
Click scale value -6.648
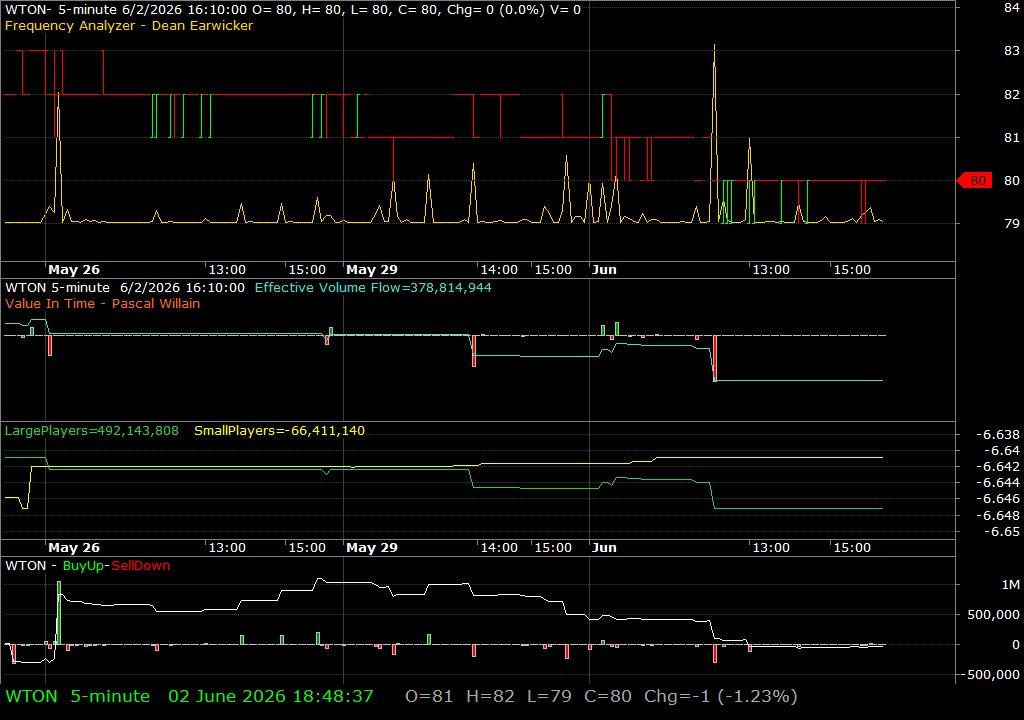(x=997, y=515)
